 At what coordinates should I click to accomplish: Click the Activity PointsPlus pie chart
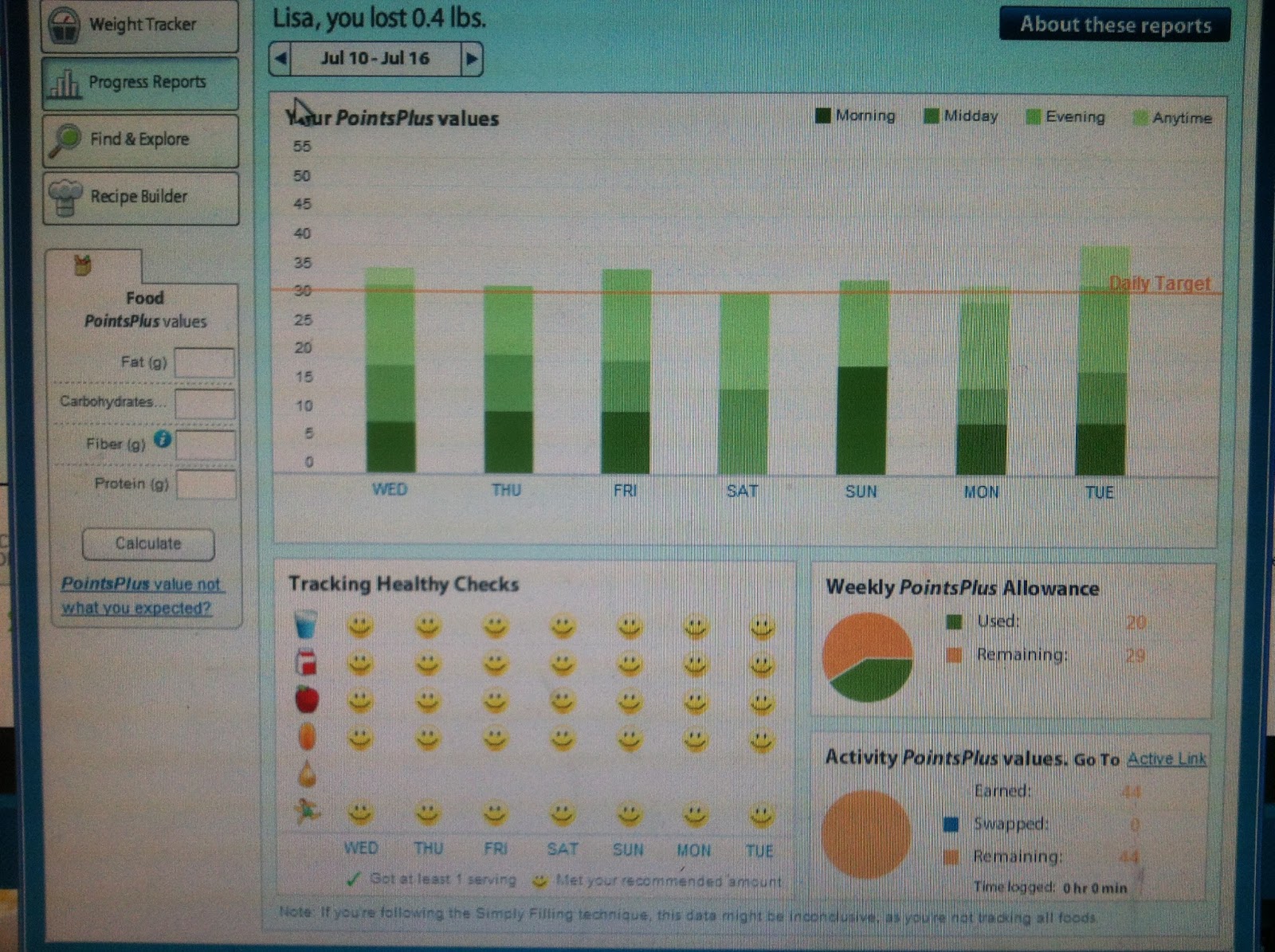(x=866, y=834)
